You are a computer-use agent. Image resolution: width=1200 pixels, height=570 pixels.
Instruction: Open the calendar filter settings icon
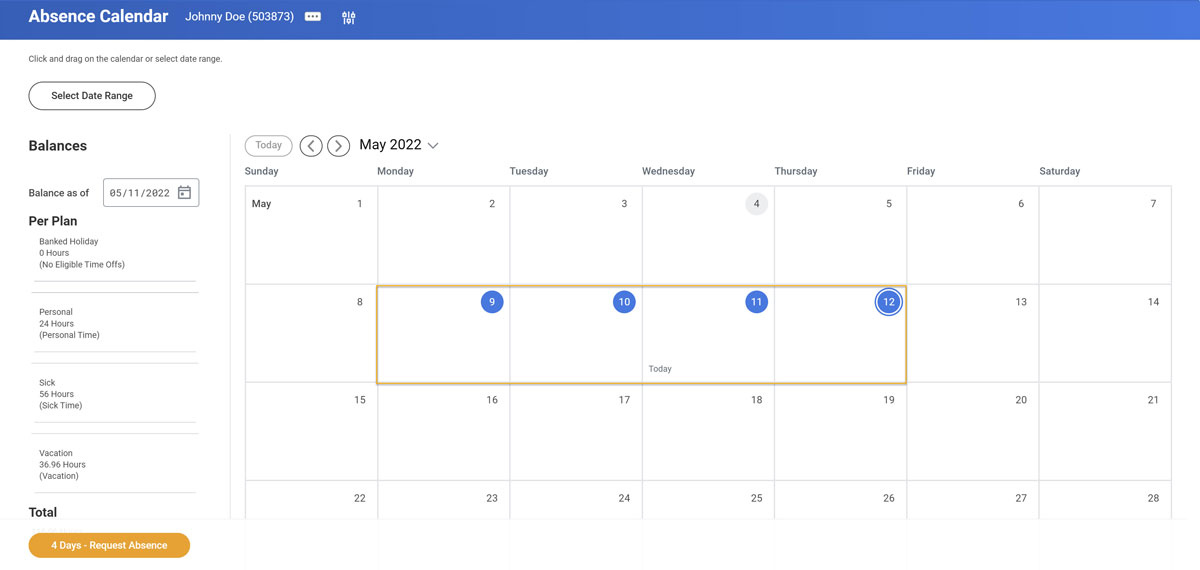point(348,18)
